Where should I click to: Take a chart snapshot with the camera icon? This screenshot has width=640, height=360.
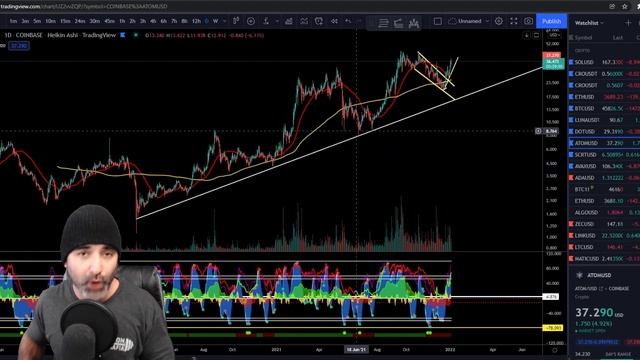pos(529,21)
